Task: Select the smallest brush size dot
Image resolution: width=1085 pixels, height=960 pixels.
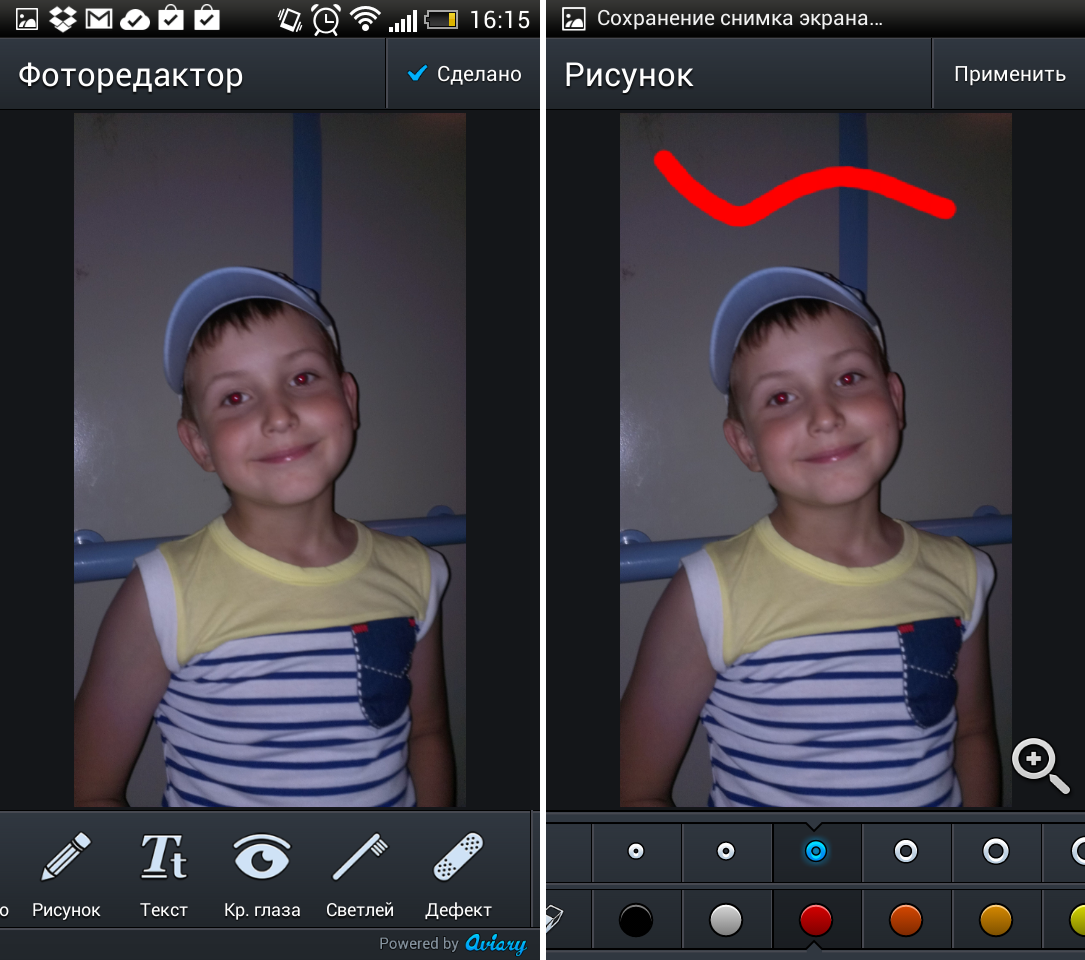Action: (635, 851)
